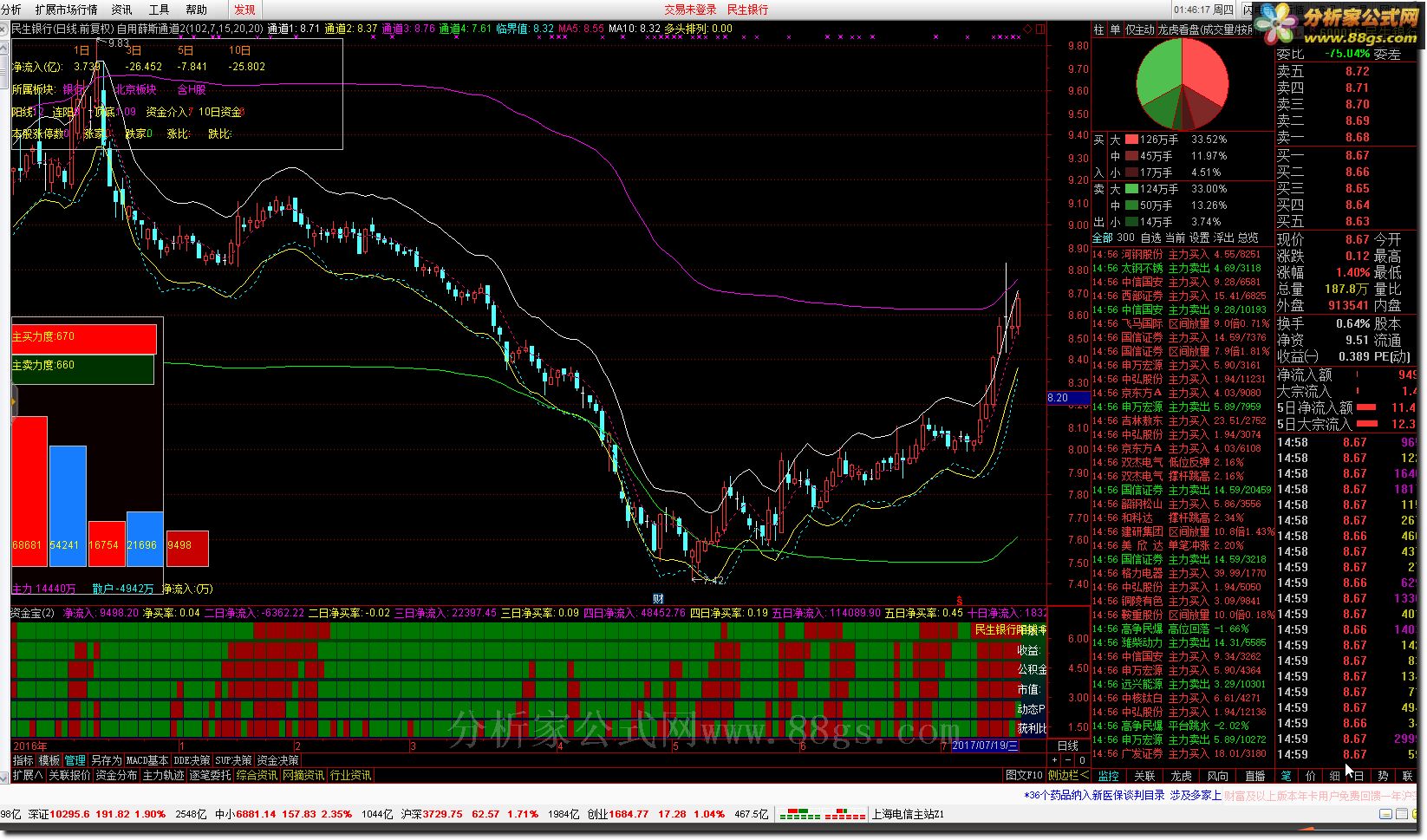Select the 管理 tab
The image size is (1427, 840).
pos(75,760)
